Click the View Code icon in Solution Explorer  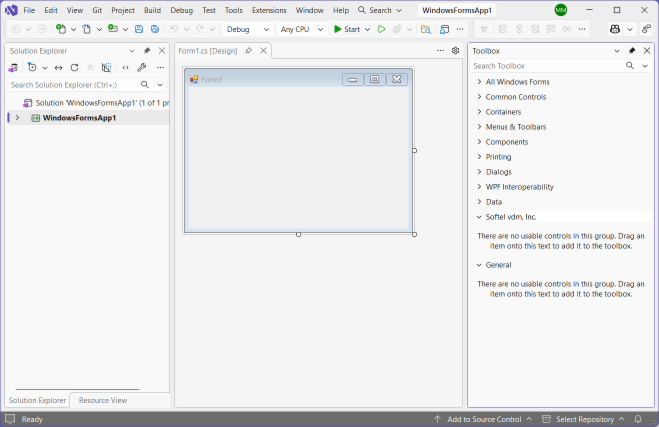(x=125, y=67)
